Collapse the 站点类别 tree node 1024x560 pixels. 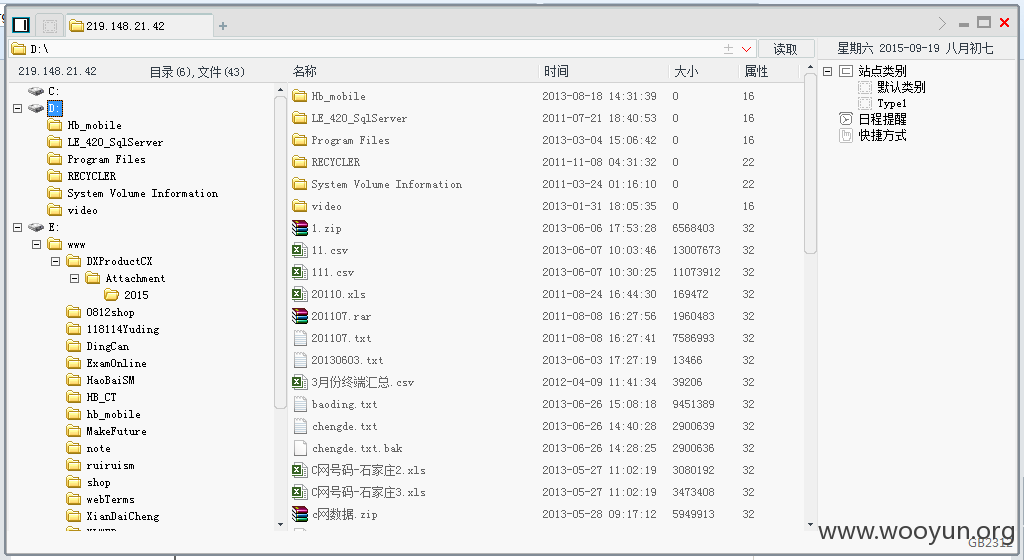click(x=827, y=71)
